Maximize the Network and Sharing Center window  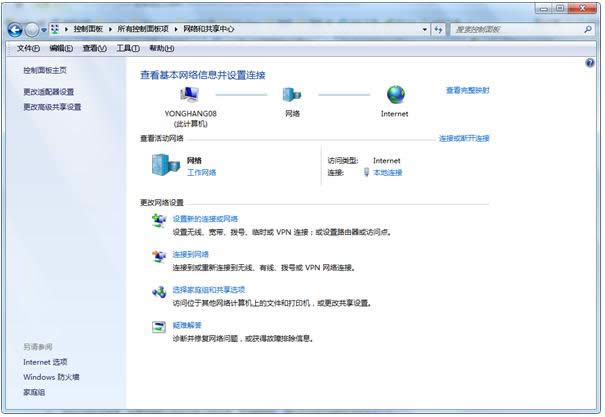560,8
